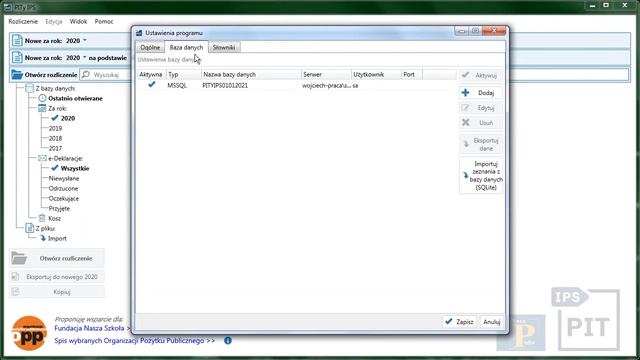Sort by Nazwa bazy danych column header
640x360 pixels.
251,75
